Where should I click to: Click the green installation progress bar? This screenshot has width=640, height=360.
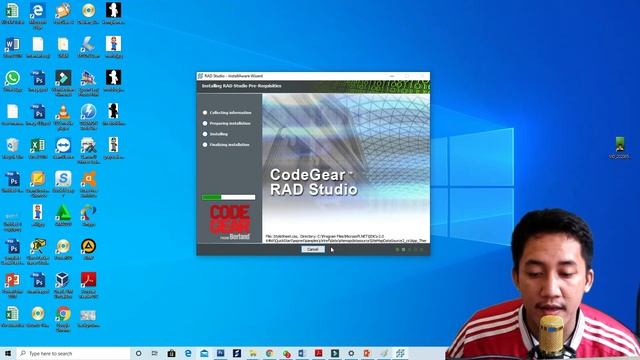coord(228,197)
